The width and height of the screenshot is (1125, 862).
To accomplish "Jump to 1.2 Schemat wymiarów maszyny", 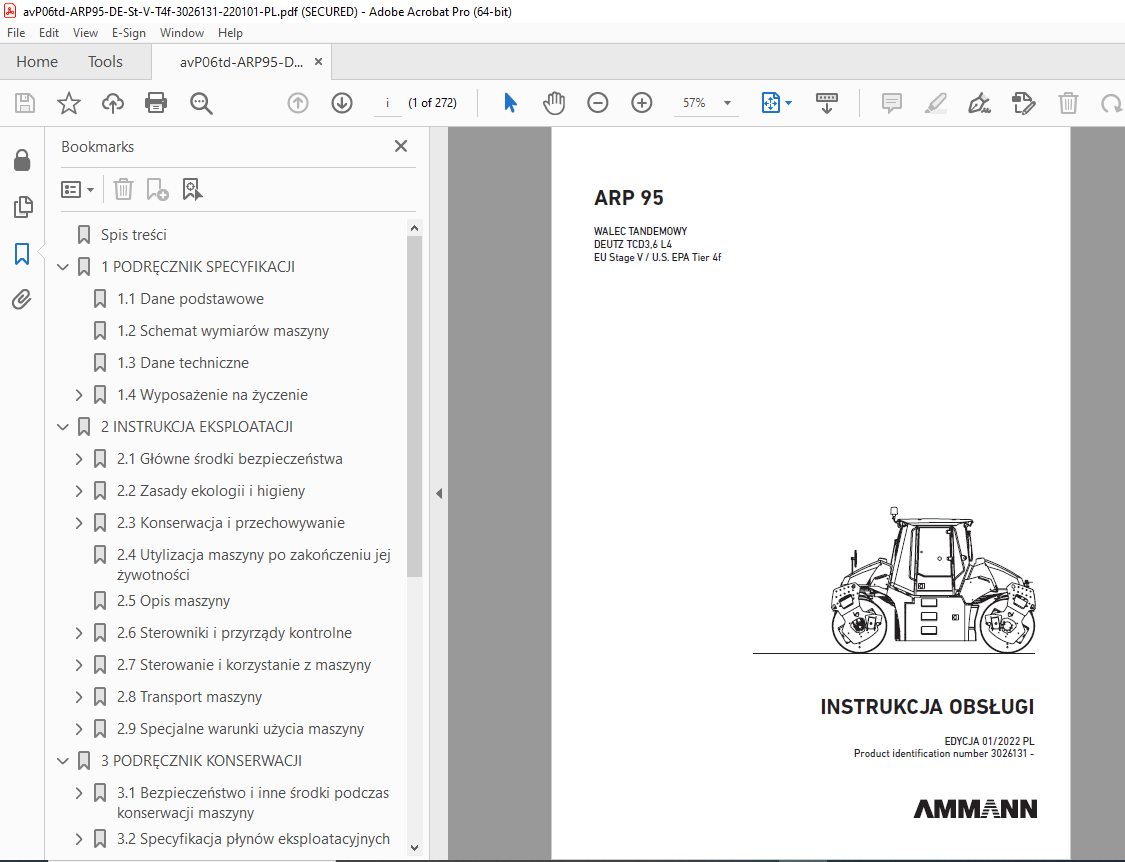I will click(223, 331).
